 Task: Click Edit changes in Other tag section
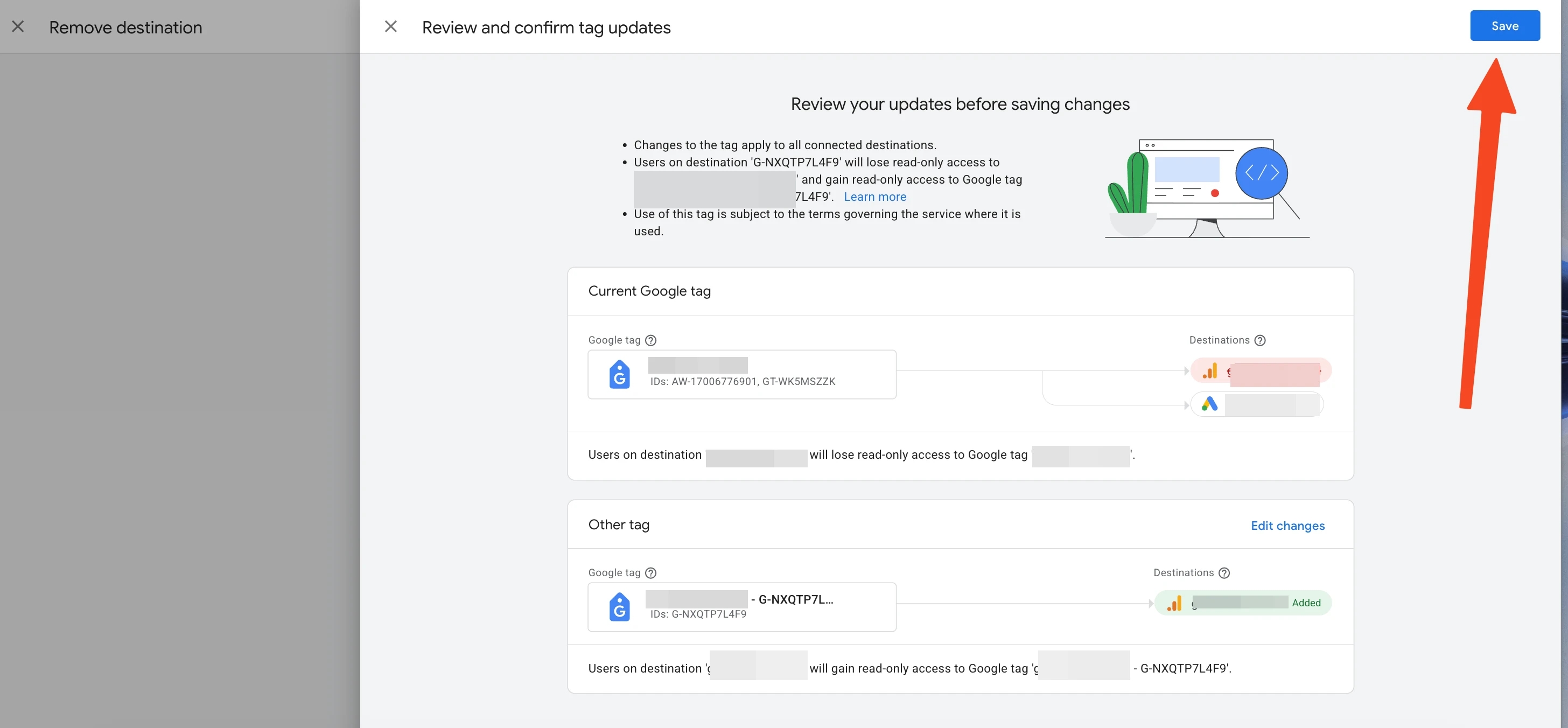[1287, 526]
